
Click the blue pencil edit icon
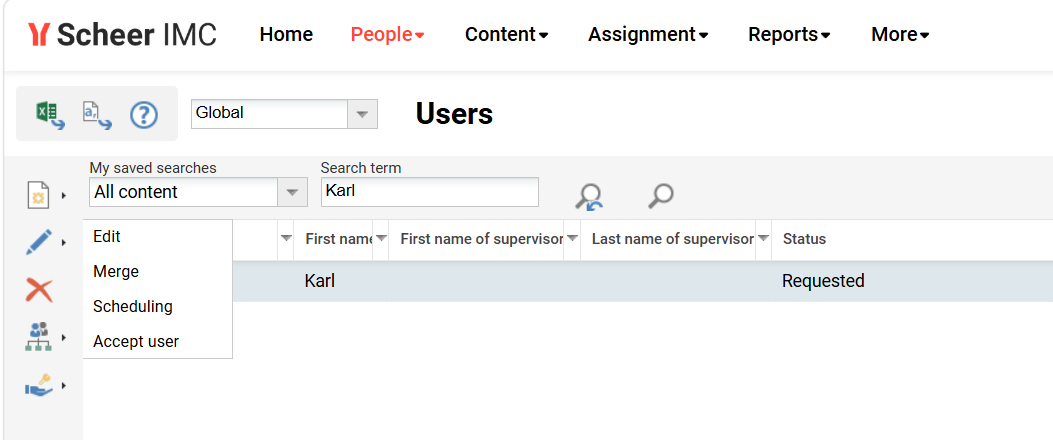pyautogui.click(x=38, y=243)
